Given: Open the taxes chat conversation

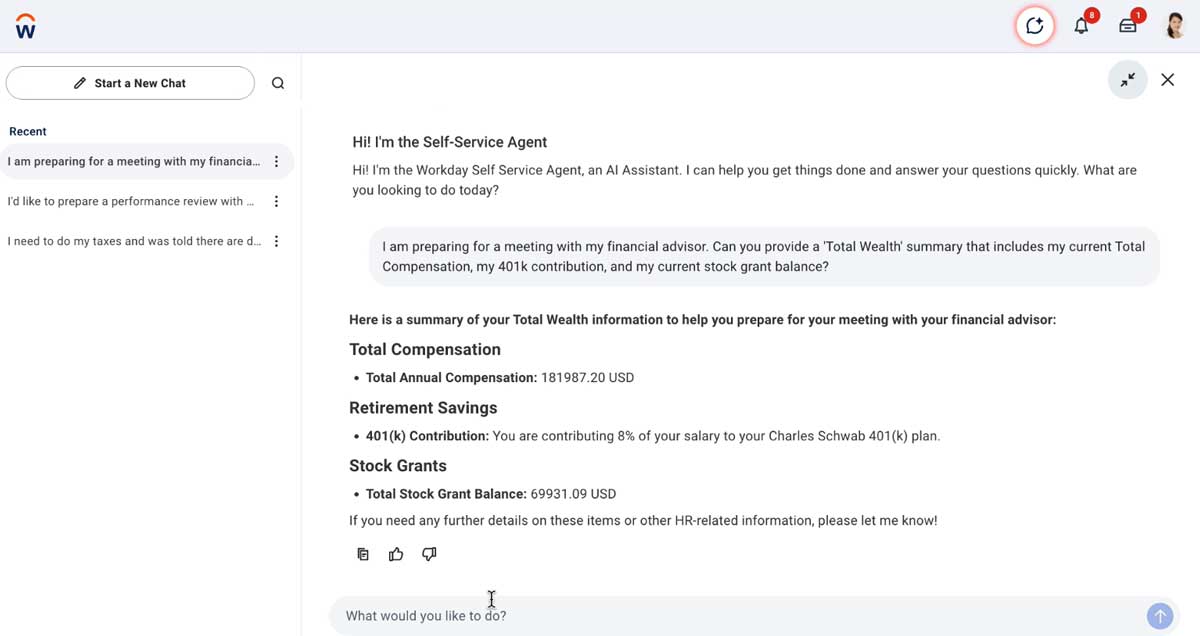Looking at the screenshot, I should pos(133,241).
